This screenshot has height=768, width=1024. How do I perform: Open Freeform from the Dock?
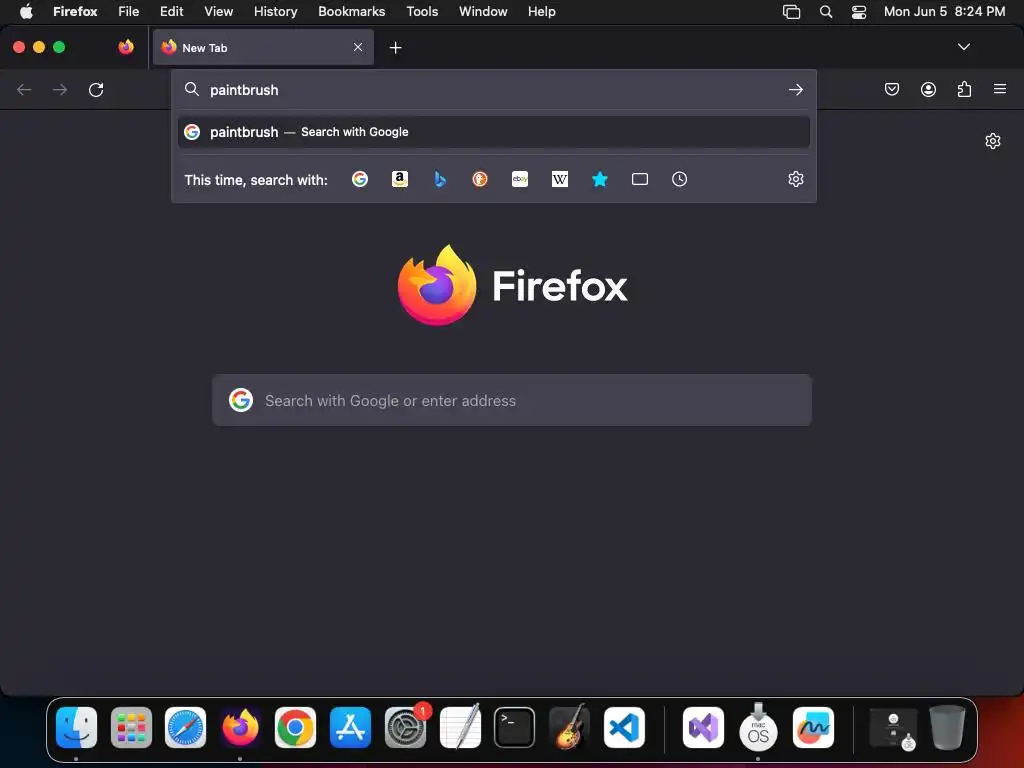tap(813, 728)
